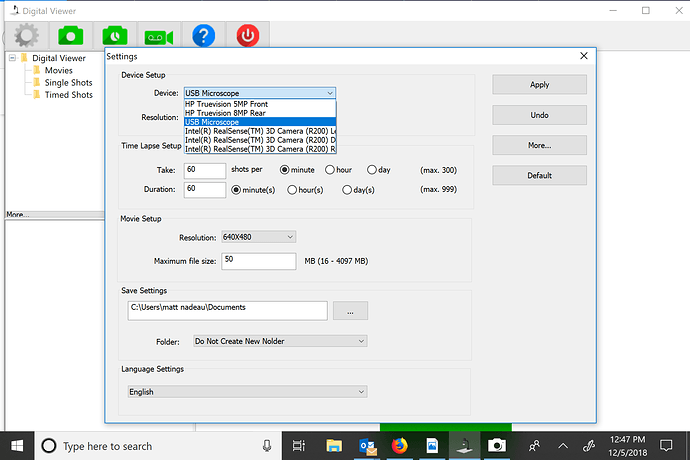
Task: Select the Single Shots folder
Action: pyautogui.click(x=68, y=83)
